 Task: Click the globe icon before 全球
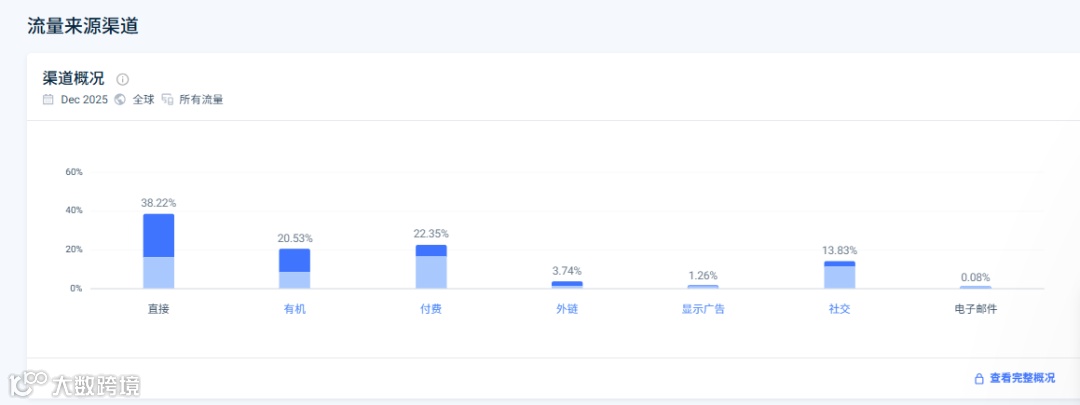tap(120, 99)
